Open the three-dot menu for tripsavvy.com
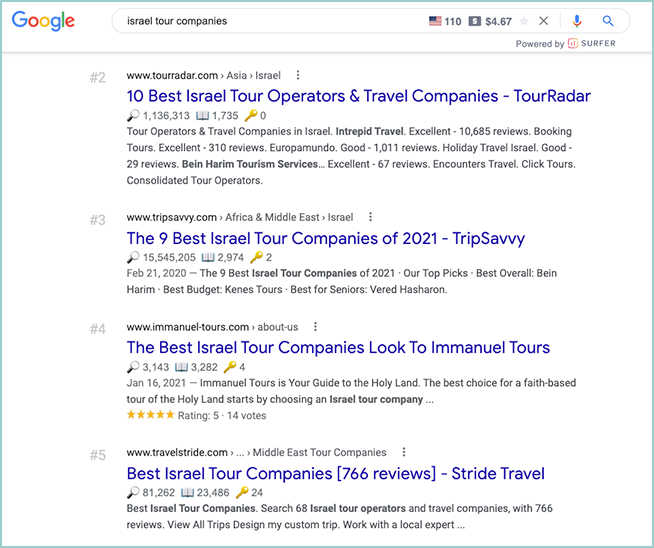This screenshot has height=548, width=654. point(370,216)
